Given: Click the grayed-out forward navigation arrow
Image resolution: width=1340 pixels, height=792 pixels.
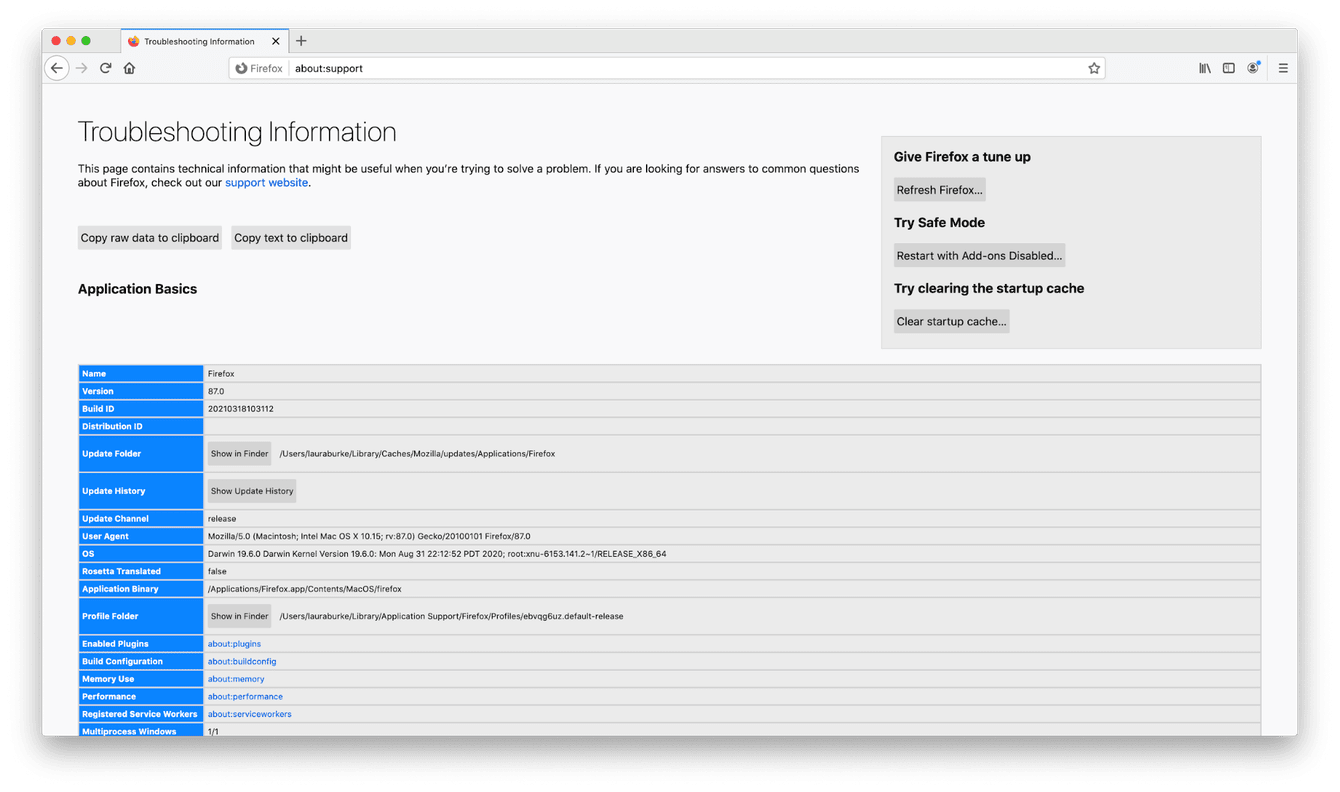Looking at the screenshot, I should click(81, 68).
